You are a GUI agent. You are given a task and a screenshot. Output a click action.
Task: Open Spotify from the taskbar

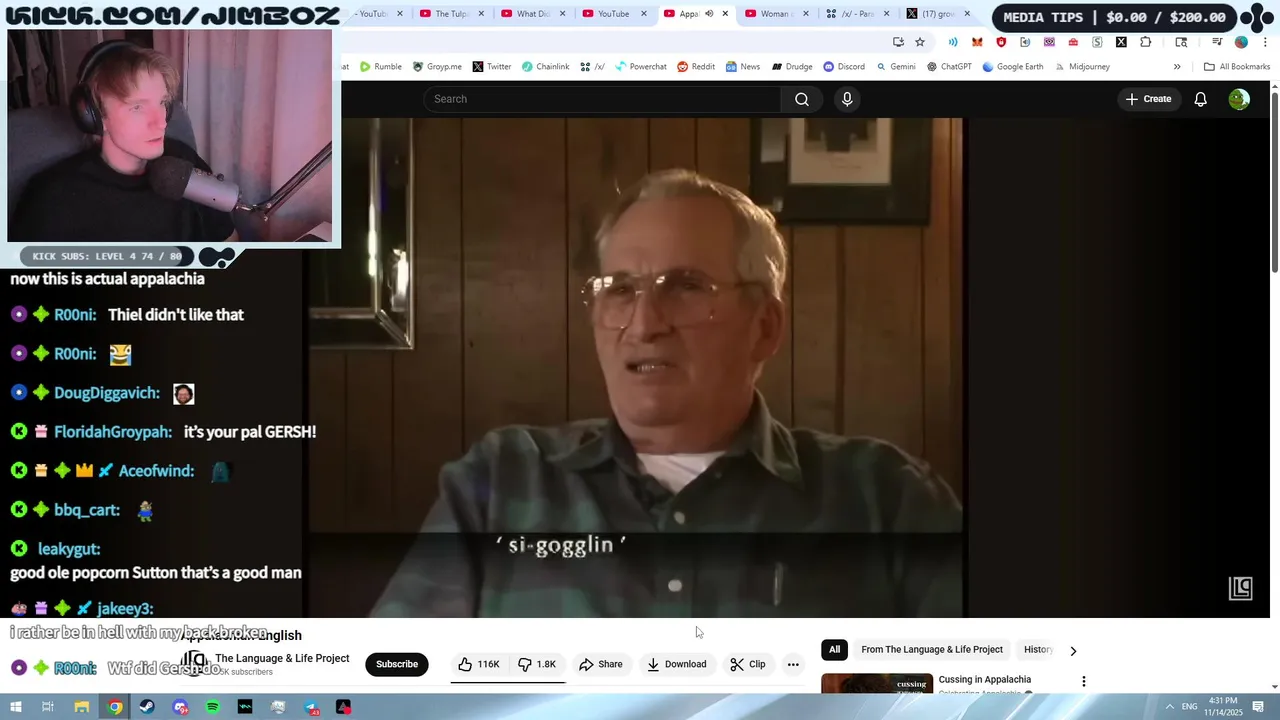[212, 707]
